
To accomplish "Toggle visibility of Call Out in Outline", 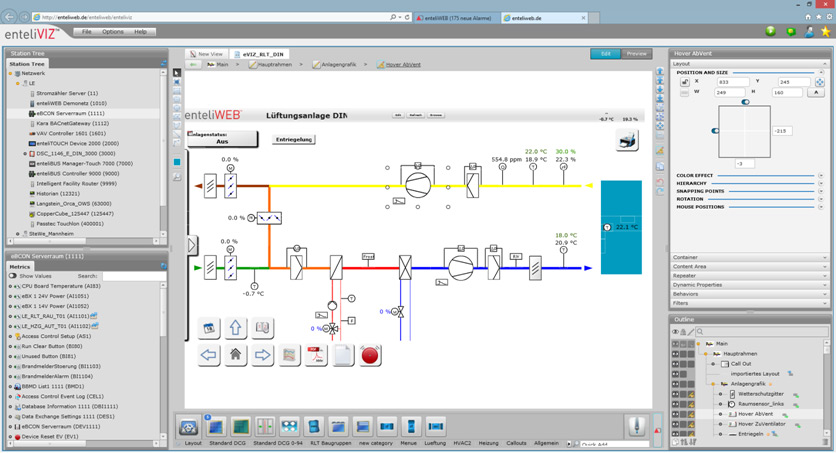I will pos(676,364).
